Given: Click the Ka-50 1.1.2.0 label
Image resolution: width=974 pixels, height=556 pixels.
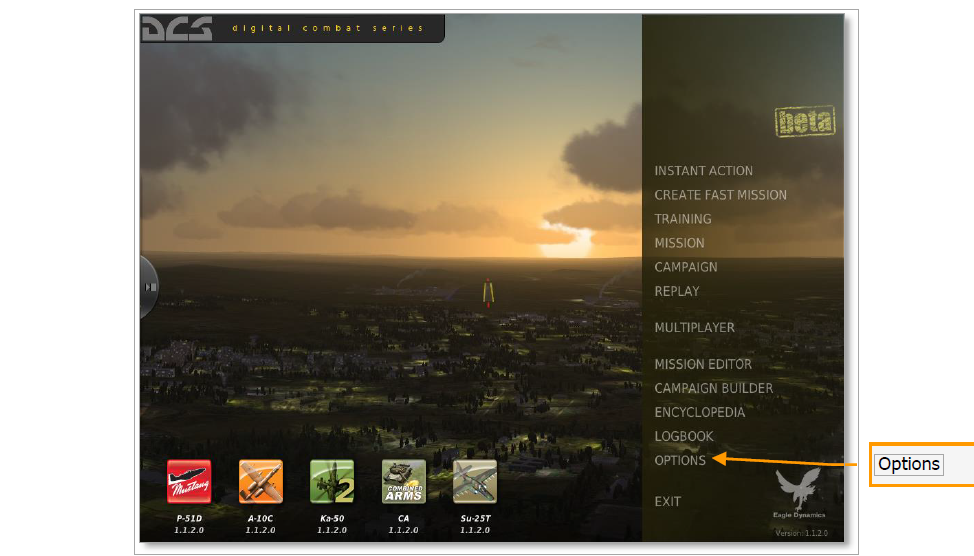Looking at the screenshot, I should pos(332,524).
